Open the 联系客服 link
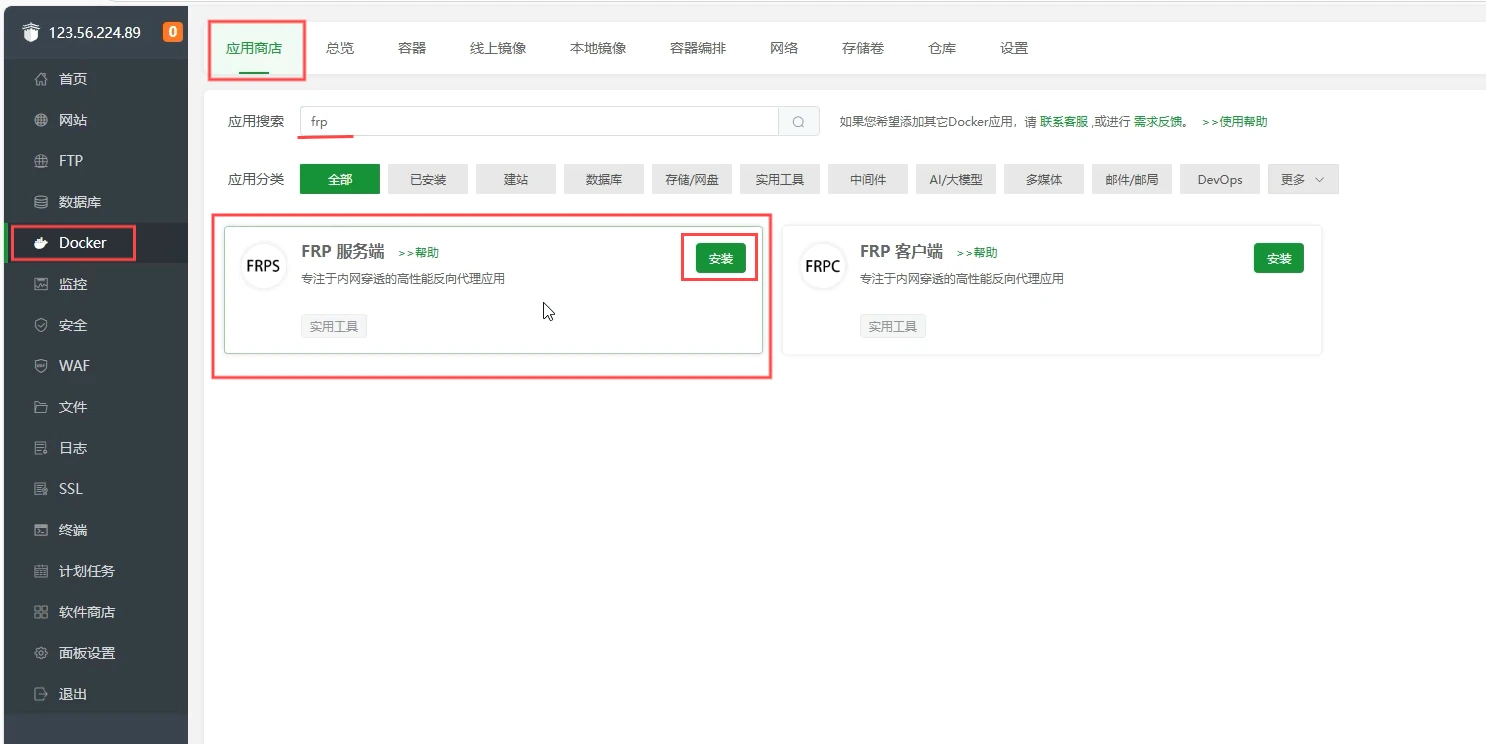The width and height of the screenshot is (1486, 744). pyautogui.click(x=1063, y=122)
